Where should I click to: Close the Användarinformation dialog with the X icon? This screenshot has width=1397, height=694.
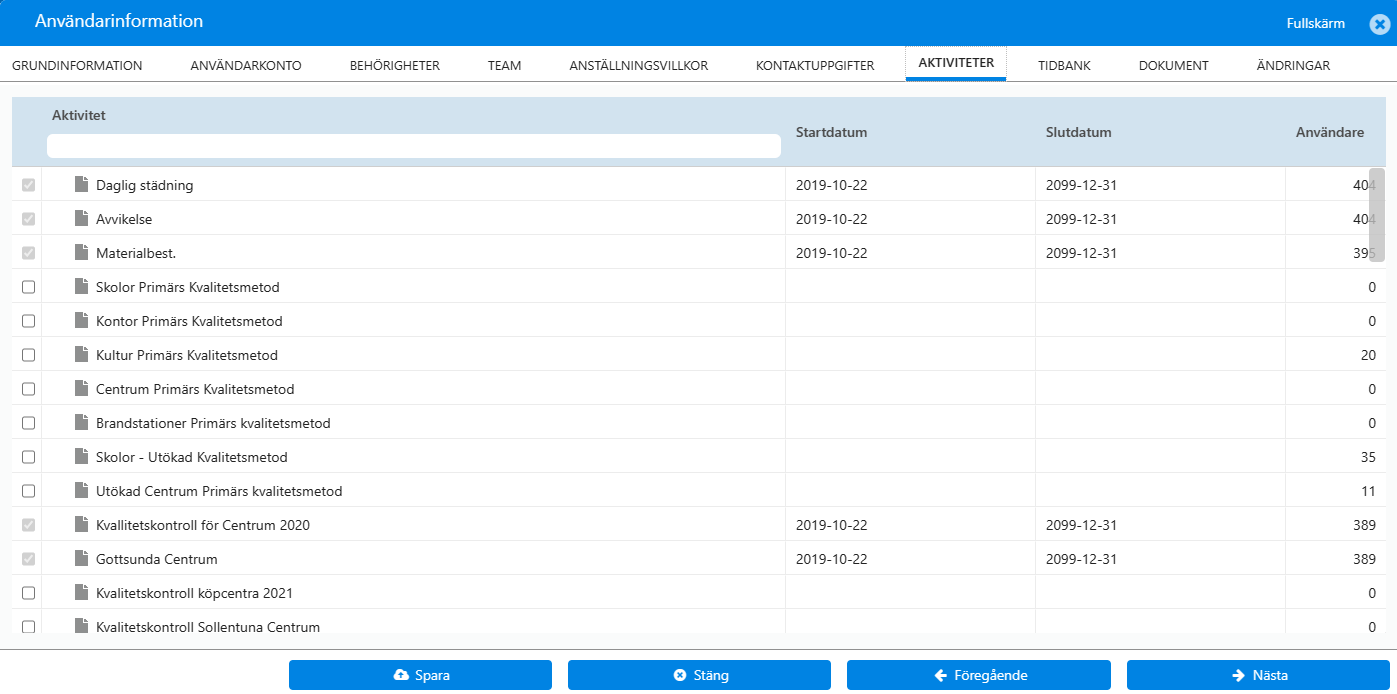(x=1380, y=24)
